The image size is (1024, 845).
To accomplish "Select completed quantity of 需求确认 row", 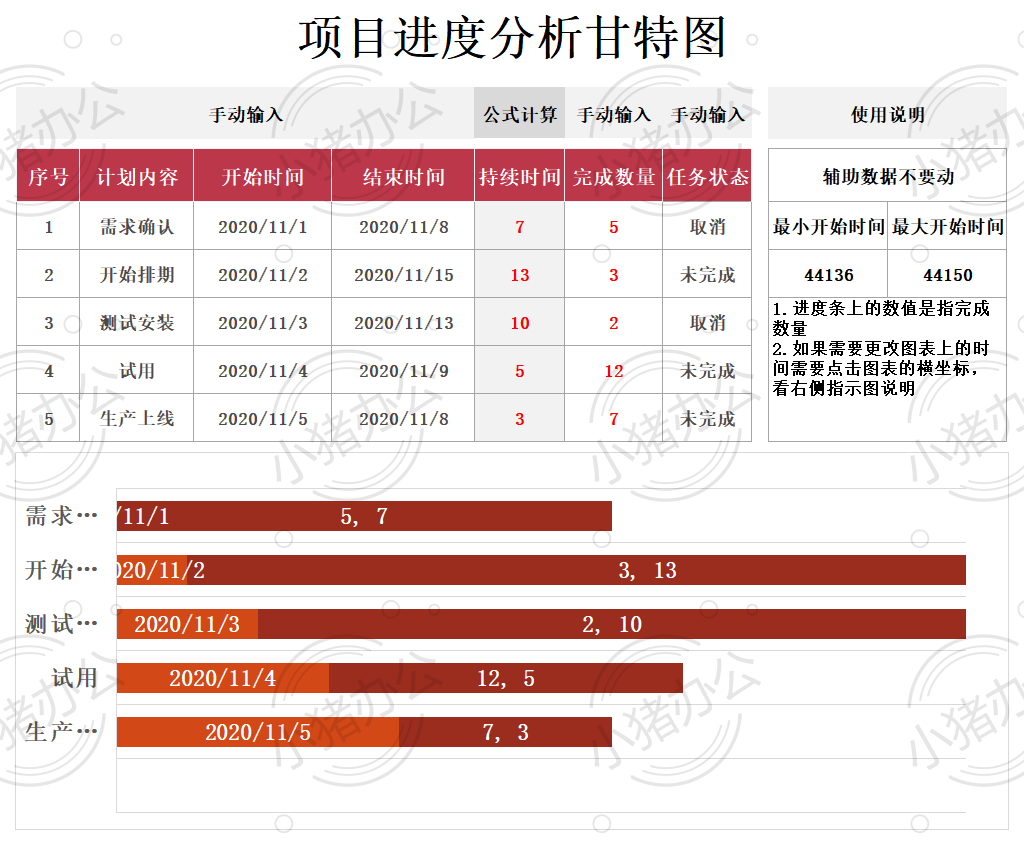I will (x=613, y=226).
